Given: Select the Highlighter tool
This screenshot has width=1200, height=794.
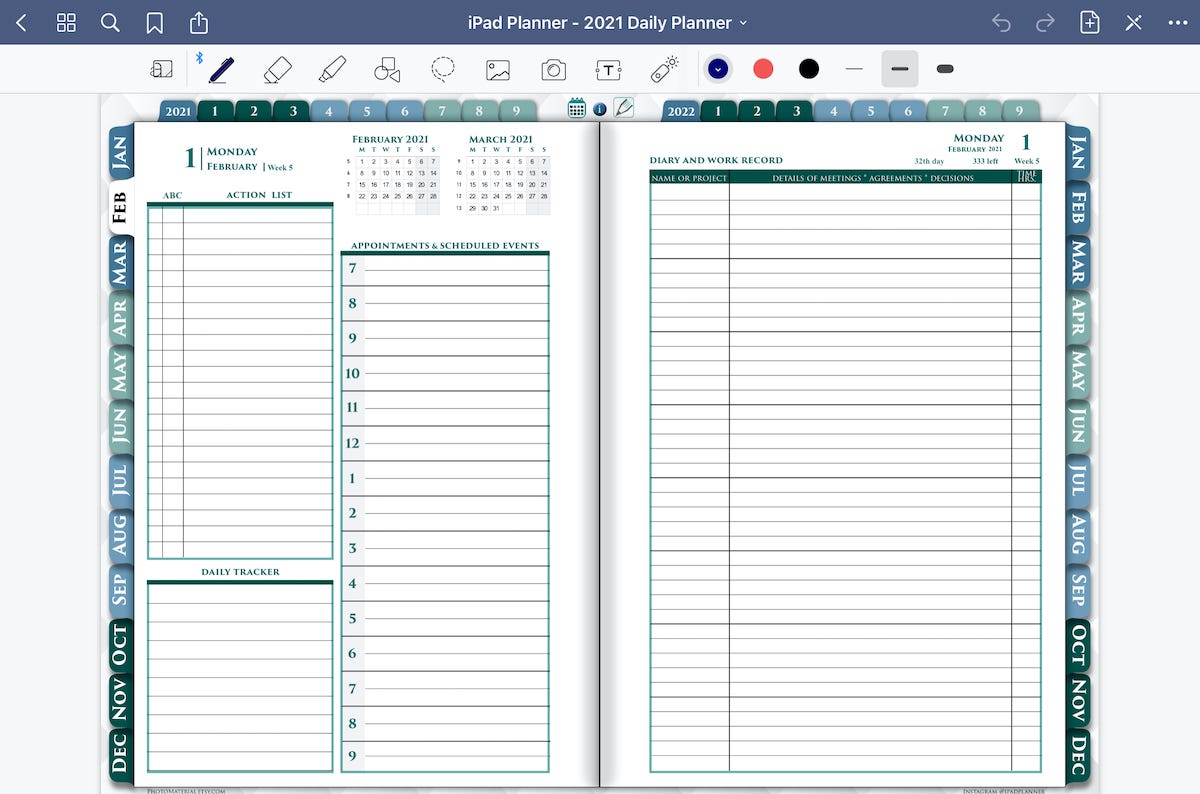Looking at the screenshot, I should pyautogui.click(x=332, y=69).
